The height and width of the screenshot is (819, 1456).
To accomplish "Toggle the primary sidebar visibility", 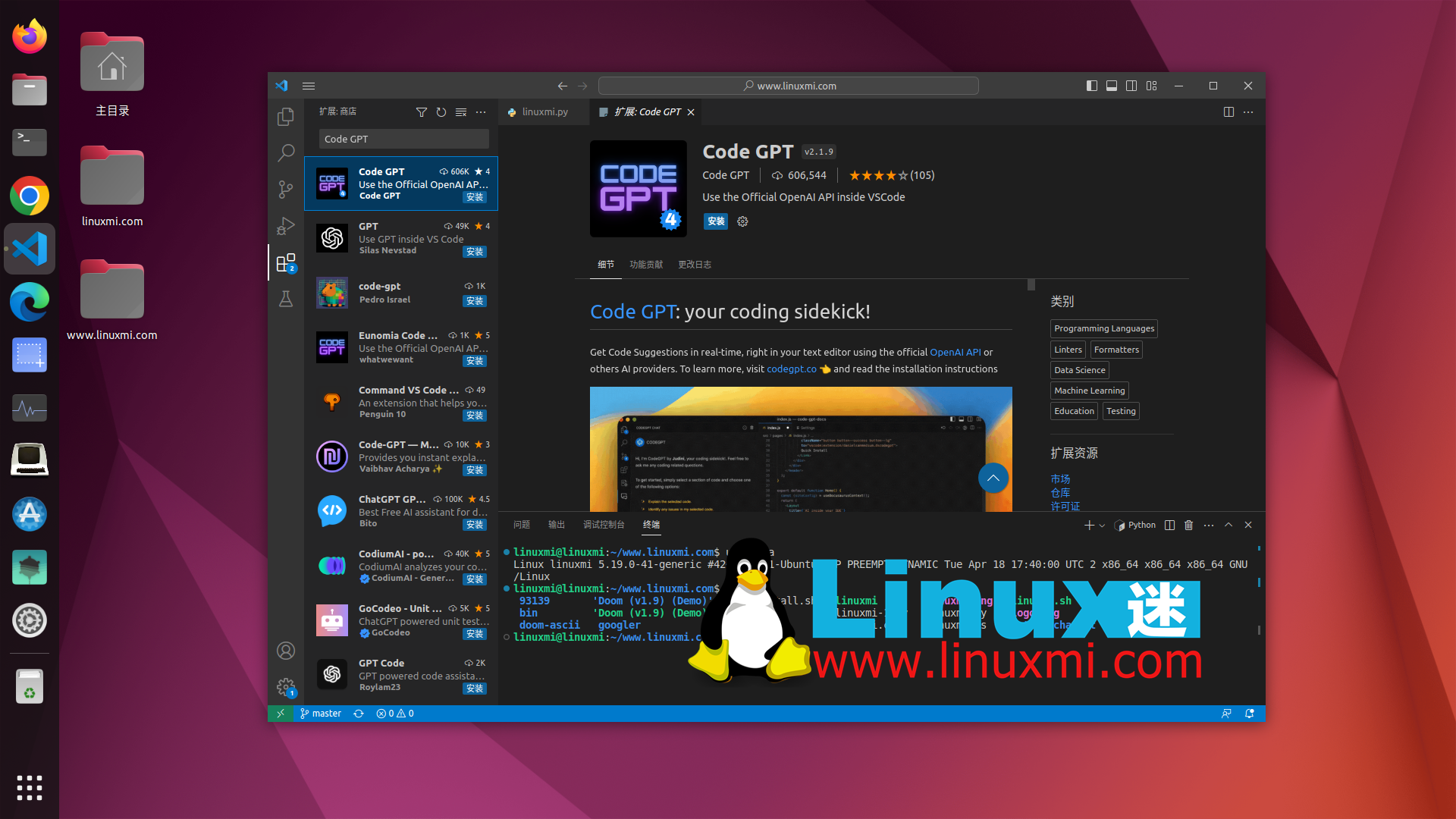I will (x=1092, y=86).
